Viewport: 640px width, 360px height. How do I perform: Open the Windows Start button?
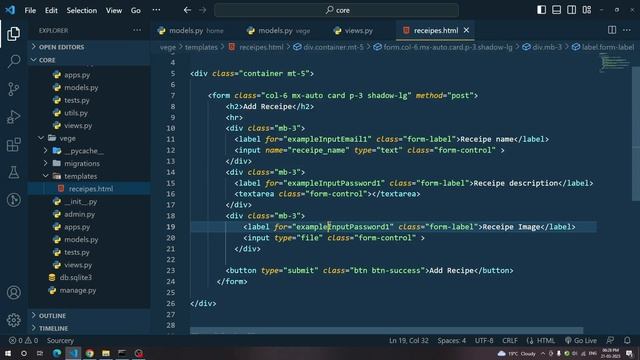click(8, 353)
